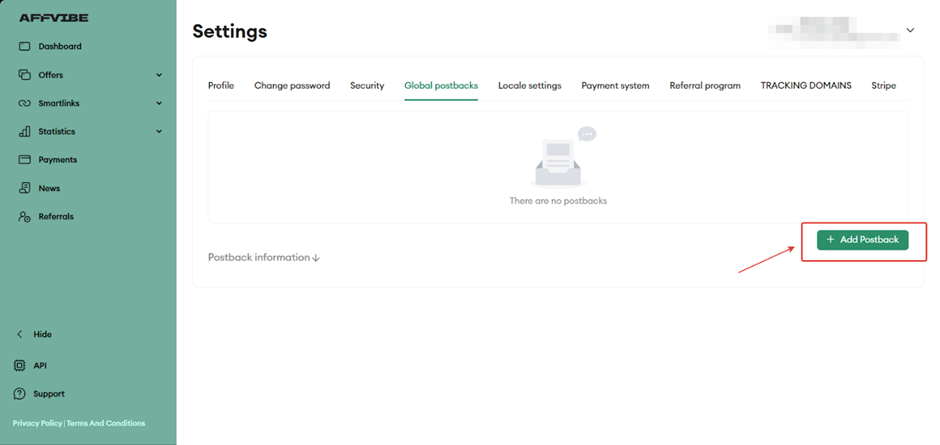Open the Terms And Conditions link
Viewport: 940px width, 445px height.
point(106,424)
